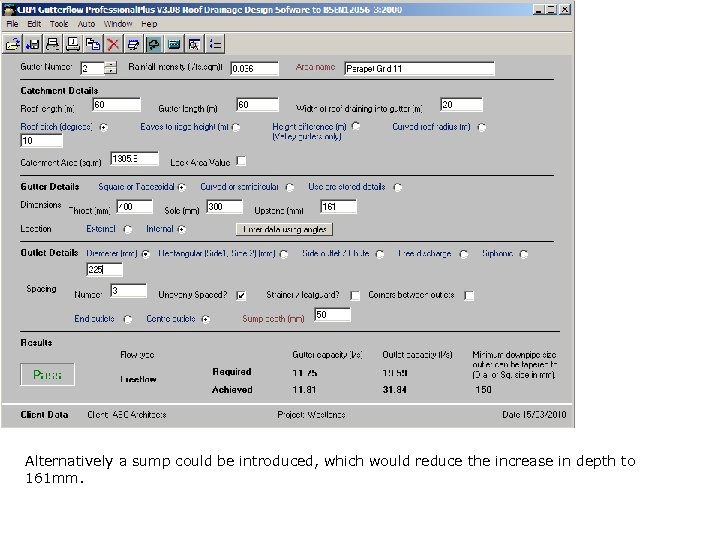Click the Rainfall intensity field
720x540 pixels.
(254, 68)
